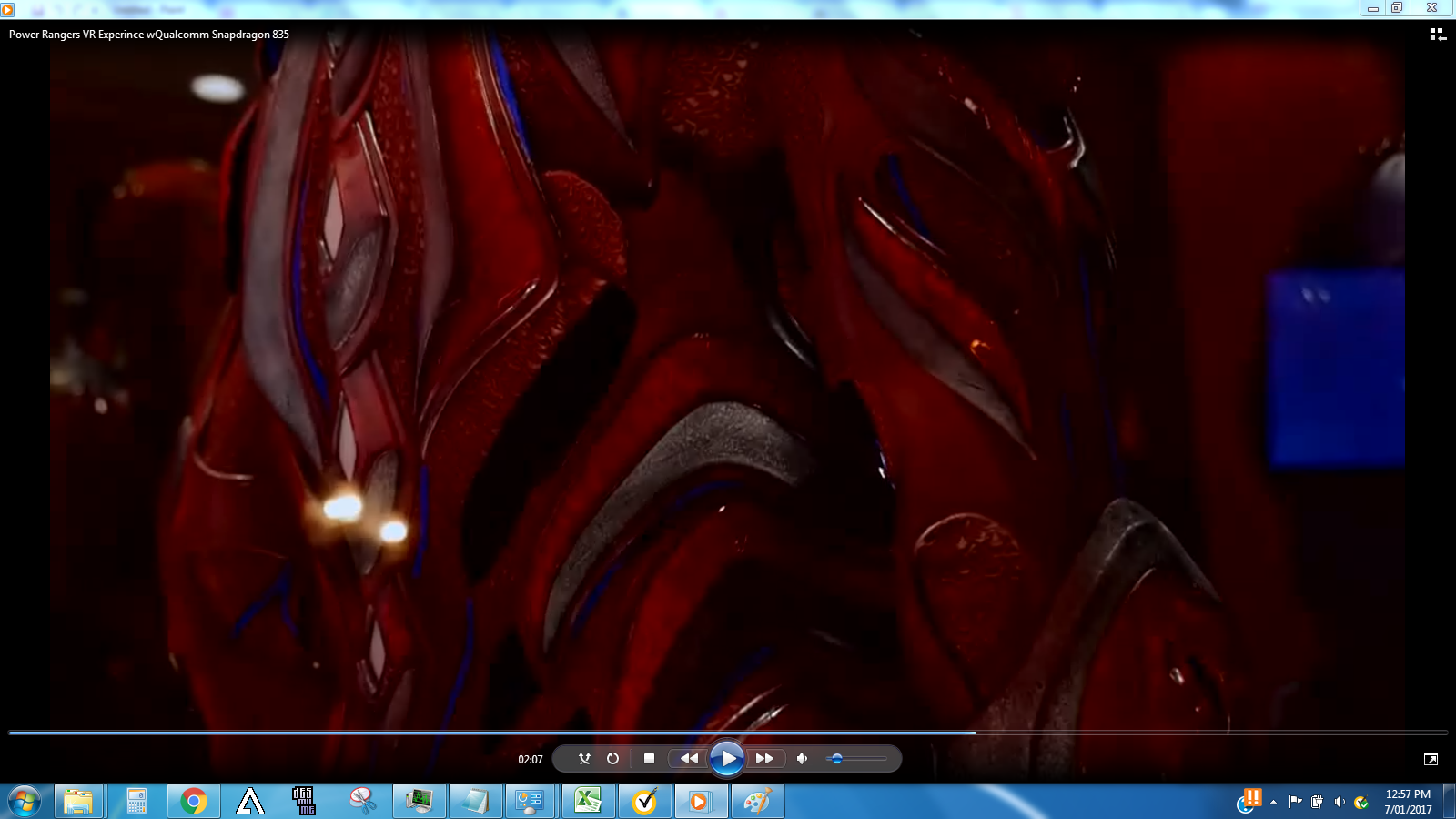
Task: Open the control panel window on the taskbar
Action: (x=530, y=802)
